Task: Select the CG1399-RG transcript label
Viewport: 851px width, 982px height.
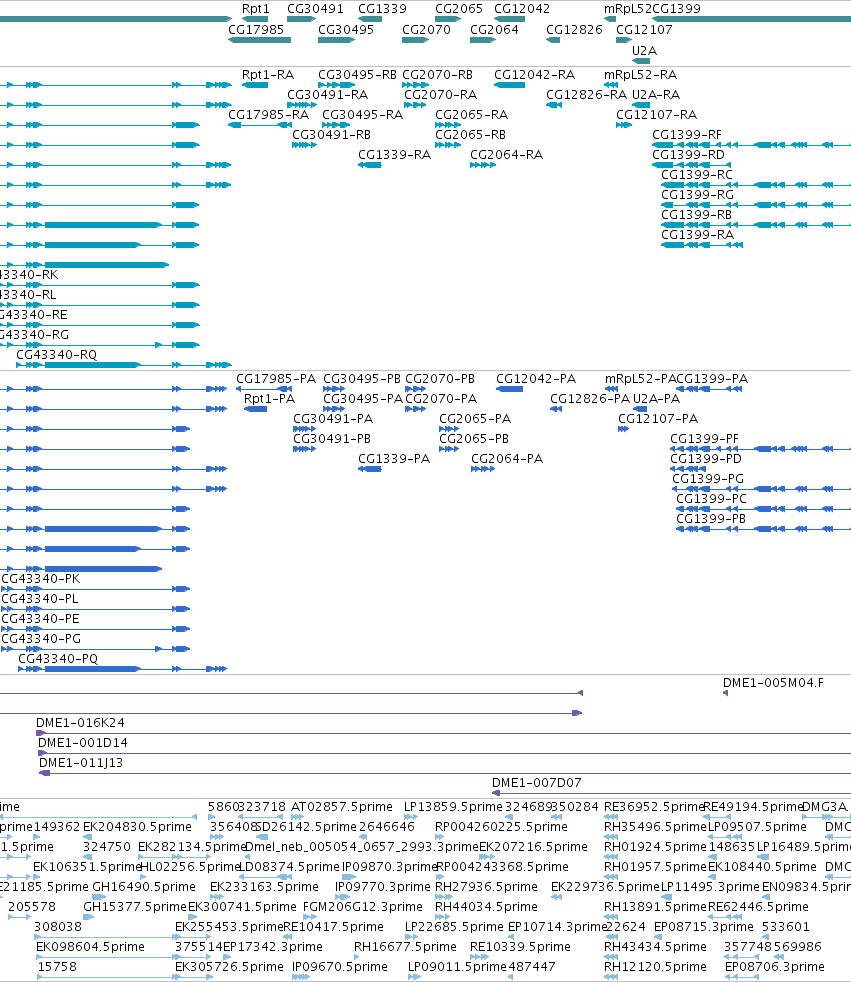Action: (x=698, y=195)
